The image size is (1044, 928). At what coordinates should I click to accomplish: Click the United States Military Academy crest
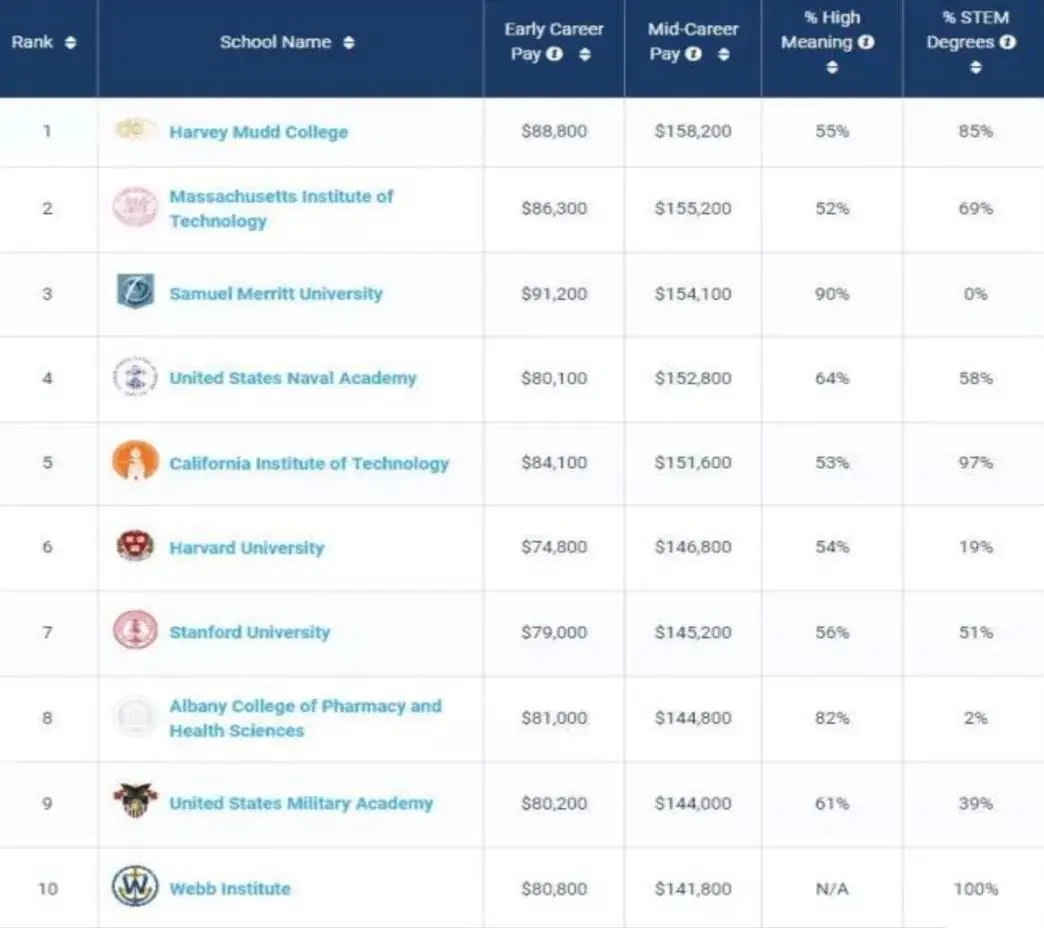coord(135,802)
